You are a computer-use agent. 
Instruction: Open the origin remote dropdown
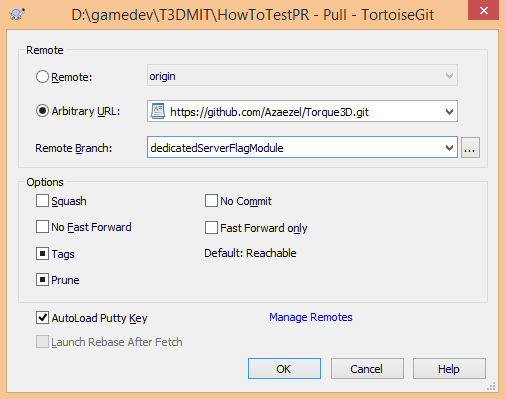[302, 76]
